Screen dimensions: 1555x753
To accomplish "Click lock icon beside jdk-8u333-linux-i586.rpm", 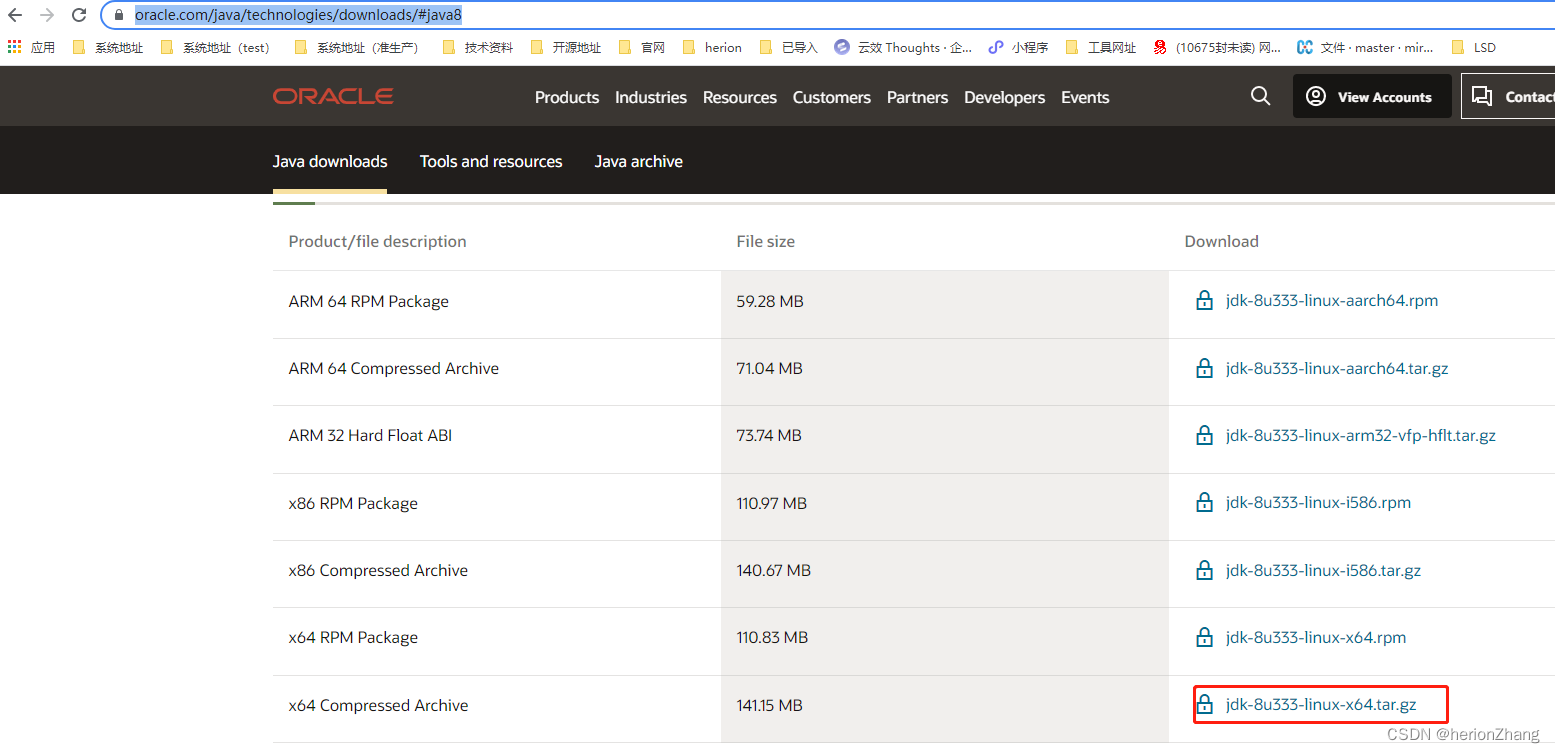I will tap(1205, 503).
